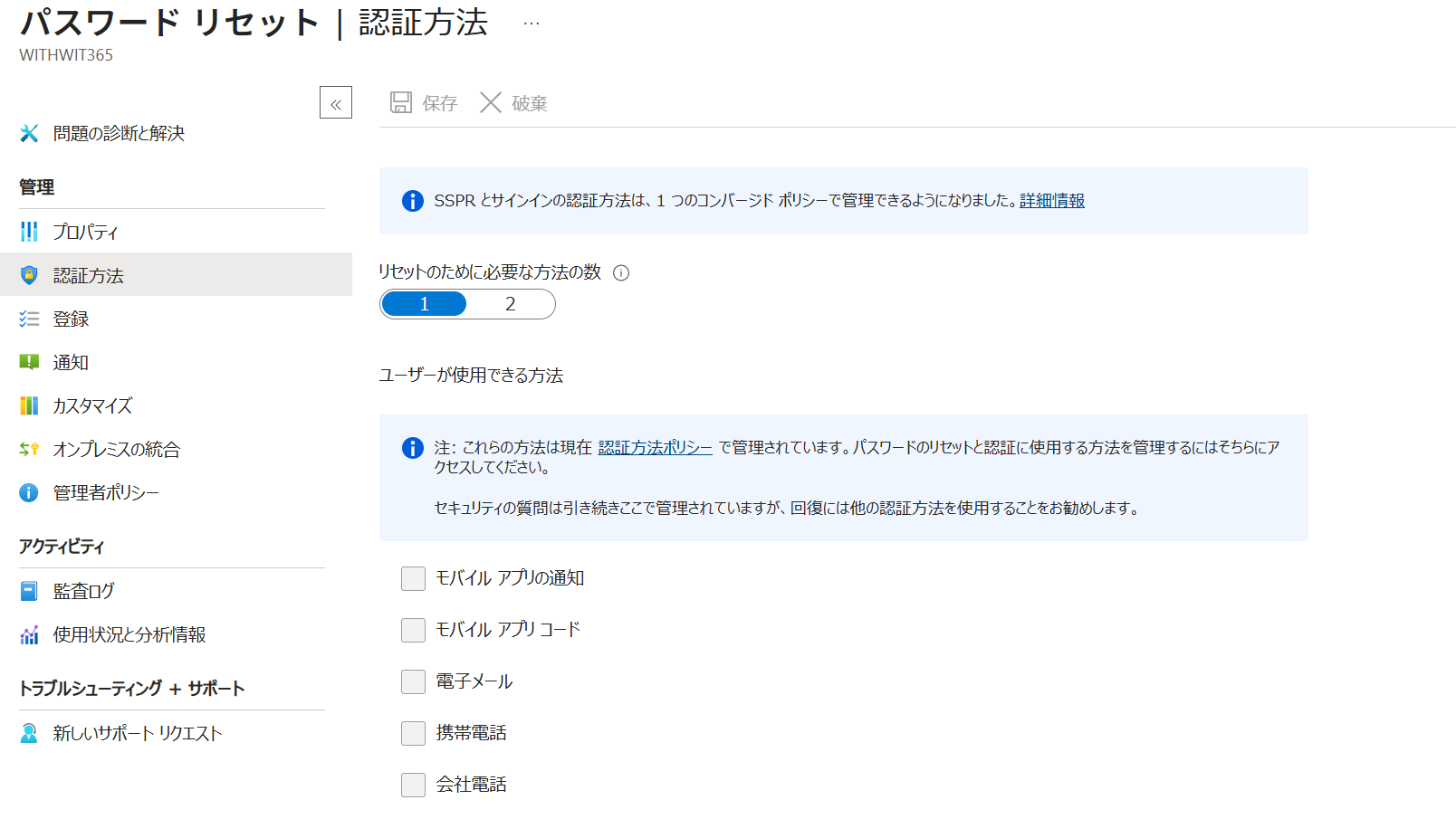1456x819 pixels.
Task: Check the モバイル アプリの通知 checkbox
Action: coord(413,578)
